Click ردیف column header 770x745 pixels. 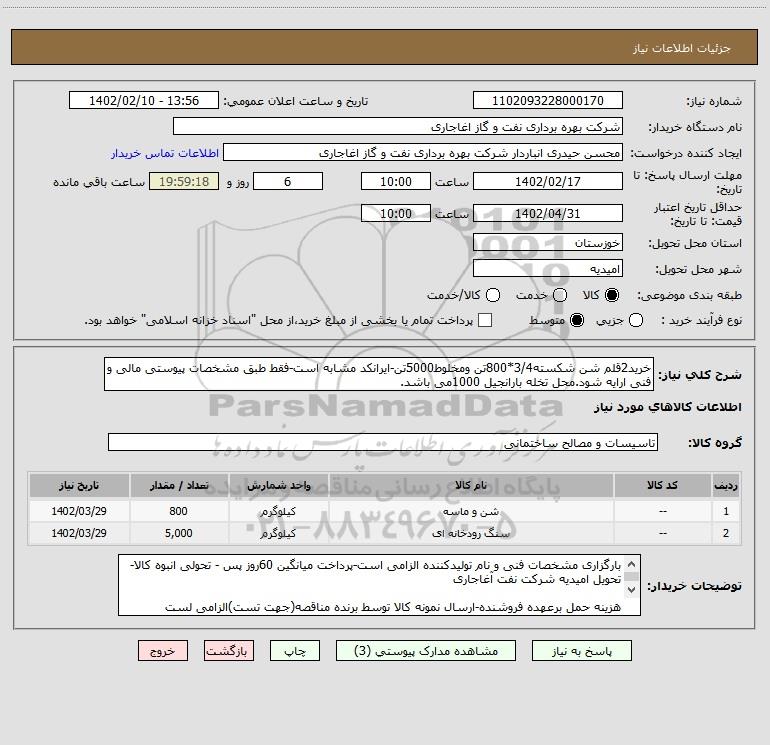pos(726,486)
